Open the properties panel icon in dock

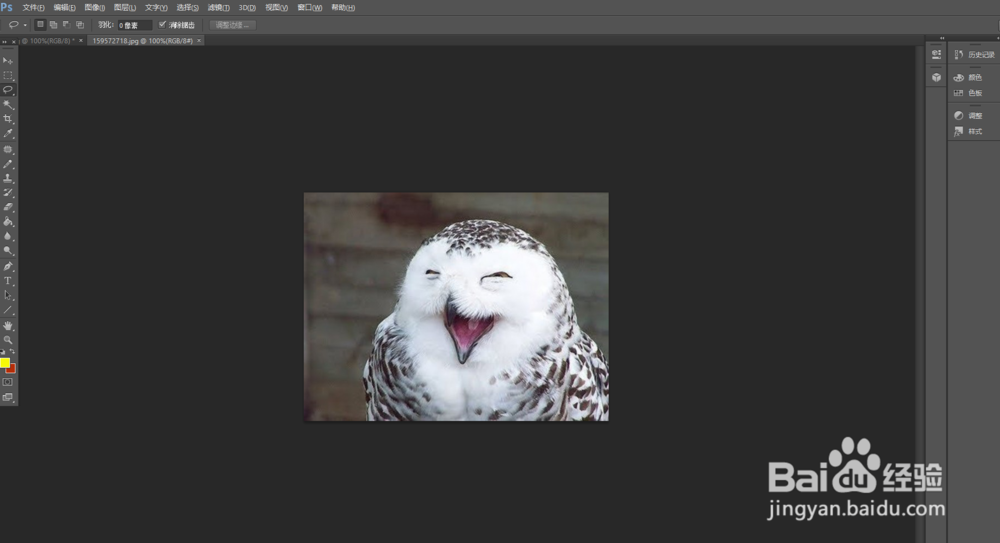coord(936,55)
